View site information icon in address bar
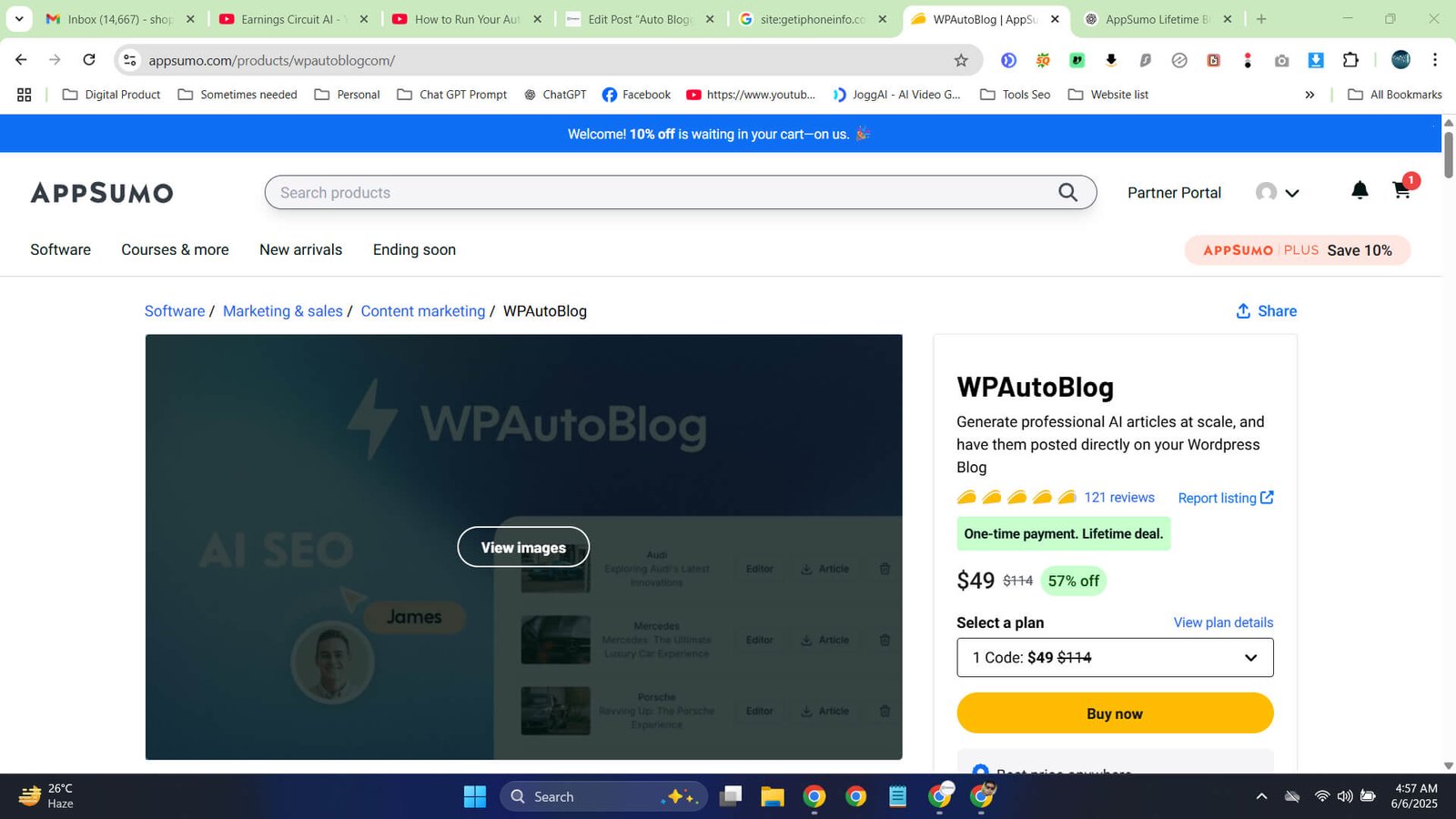 point(130,60)
